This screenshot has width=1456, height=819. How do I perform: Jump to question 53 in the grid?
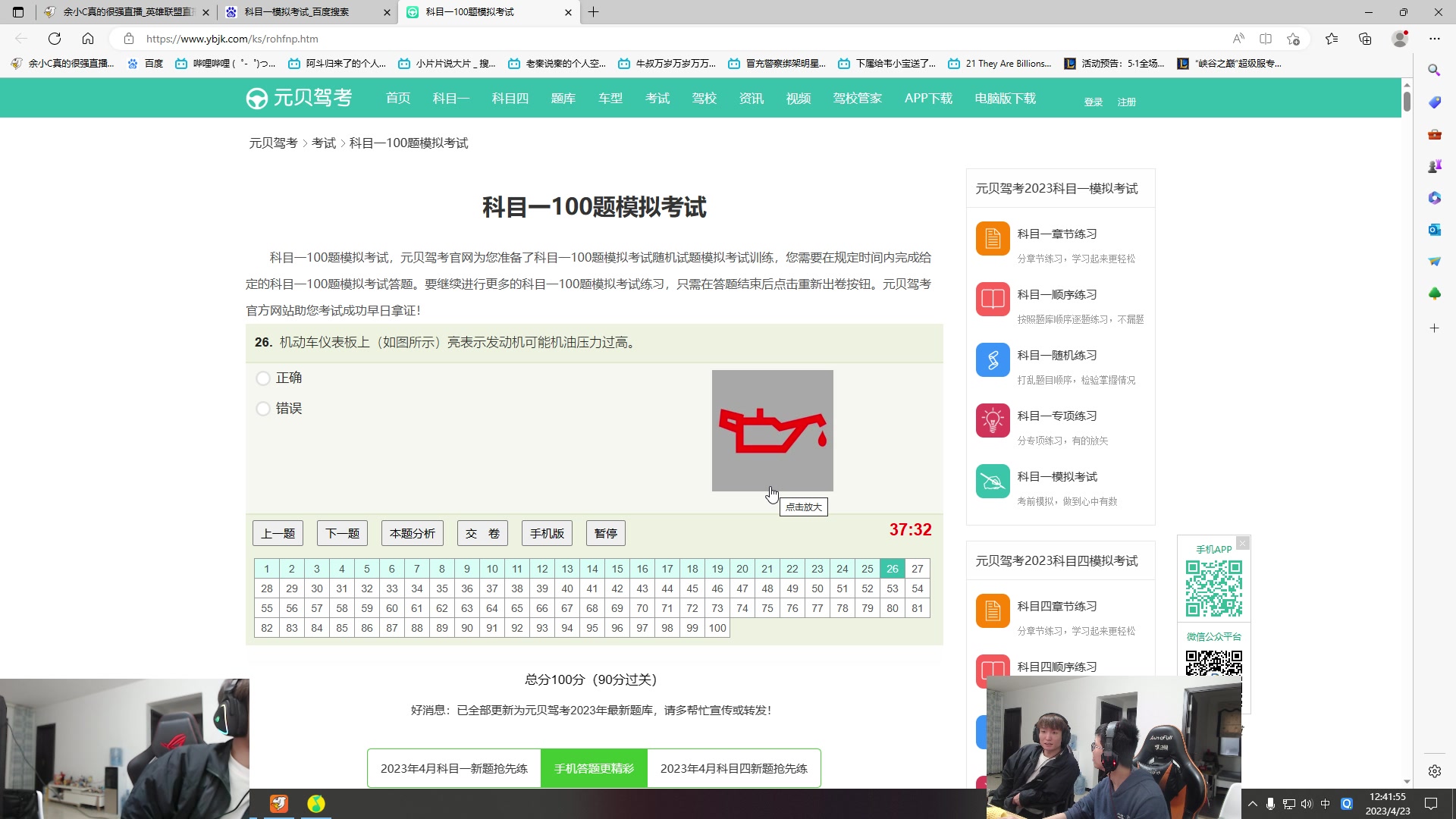click(x=893, y=588)
